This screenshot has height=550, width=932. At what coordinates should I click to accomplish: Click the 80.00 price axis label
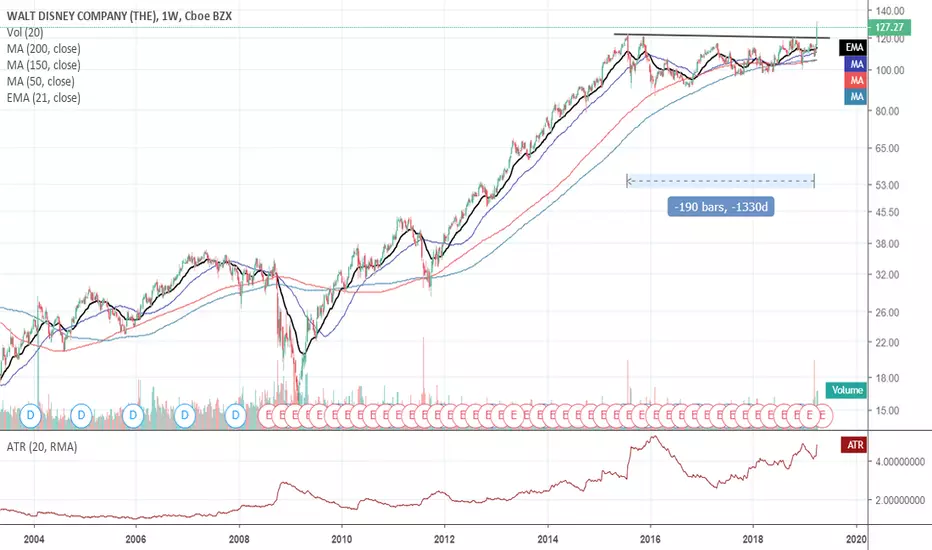[x=886, y=111]
